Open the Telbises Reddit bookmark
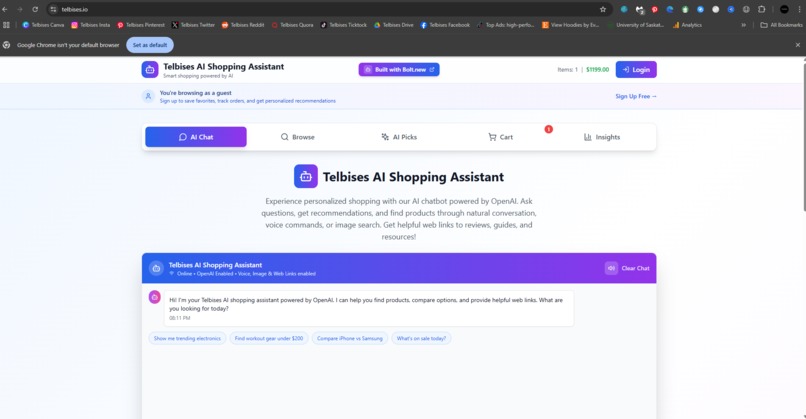The height and width of the screenshot is (419, 806). pyautogui.click(x=243, y=25)
